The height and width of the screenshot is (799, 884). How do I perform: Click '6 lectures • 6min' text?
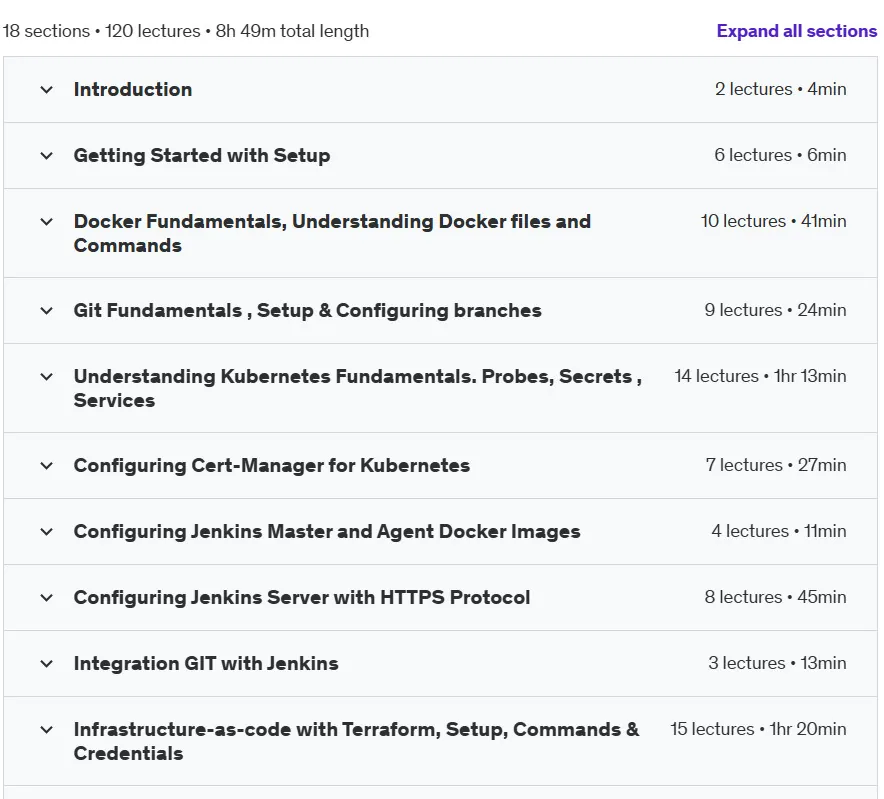(781, 155)
